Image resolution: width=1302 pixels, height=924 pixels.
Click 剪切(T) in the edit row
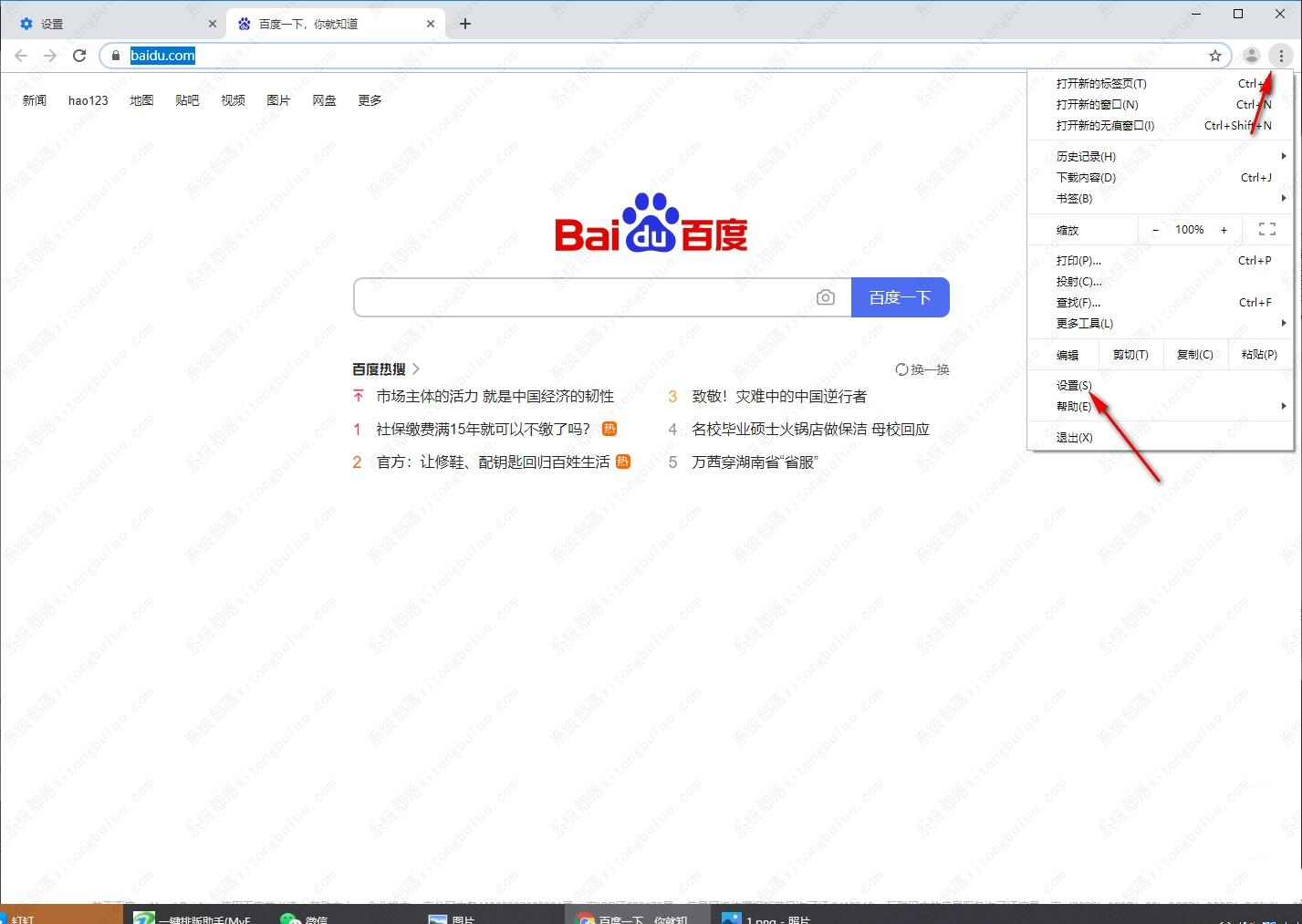[x=1130, y=355]
